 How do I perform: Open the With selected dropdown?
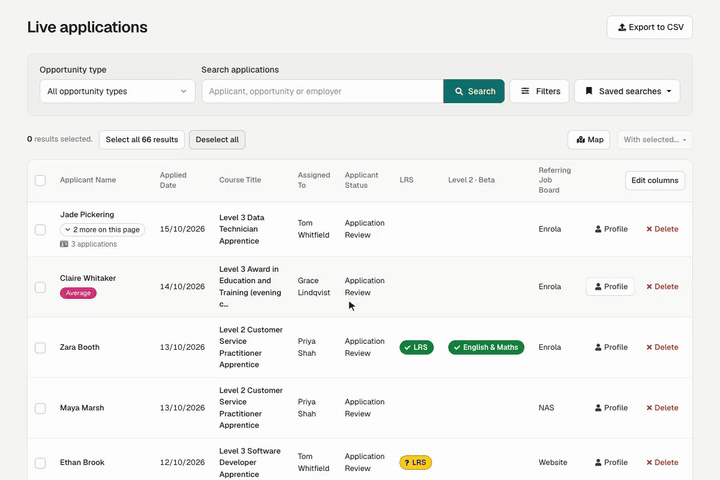point(655,140)
